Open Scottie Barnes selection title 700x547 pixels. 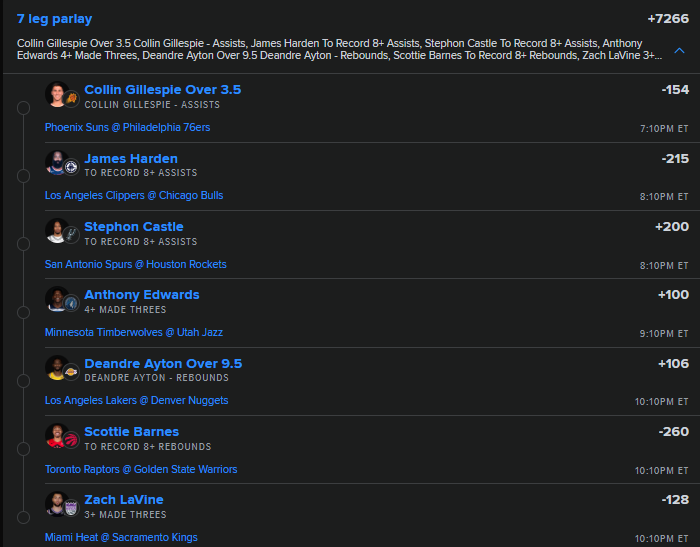coord(132,431)
